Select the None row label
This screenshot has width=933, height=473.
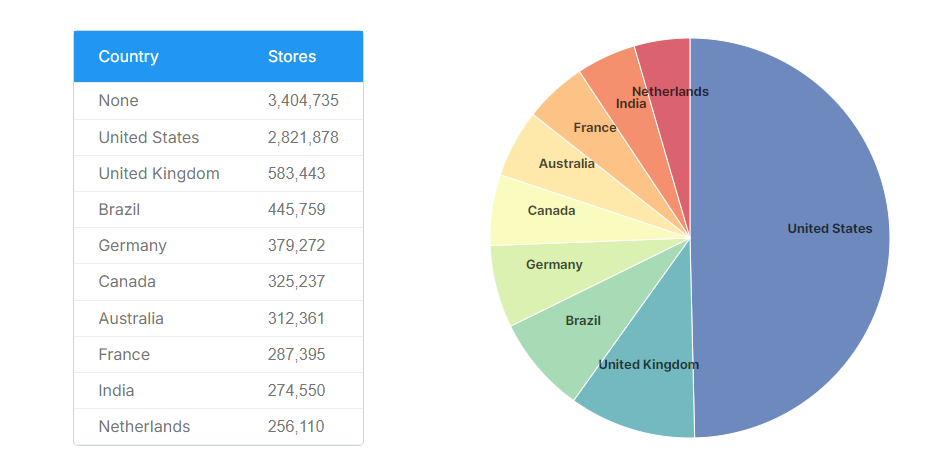[x=118, y=101]
